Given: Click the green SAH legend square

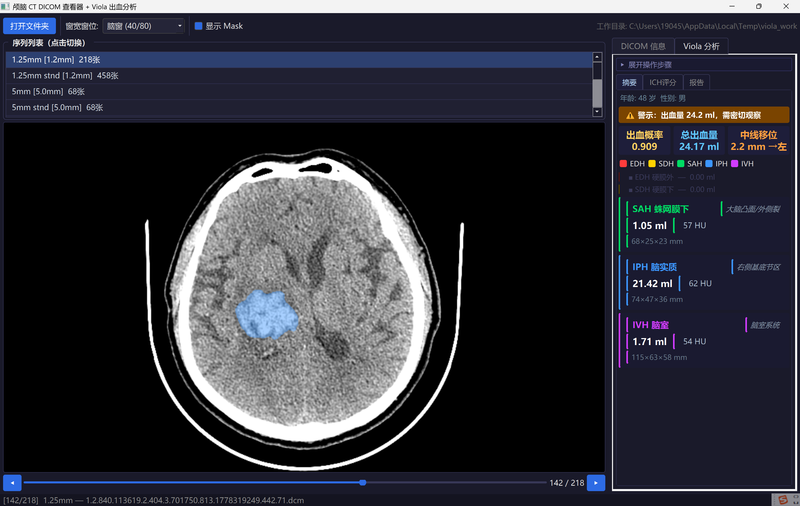Looking at the screenshot, I should (681, 164).
